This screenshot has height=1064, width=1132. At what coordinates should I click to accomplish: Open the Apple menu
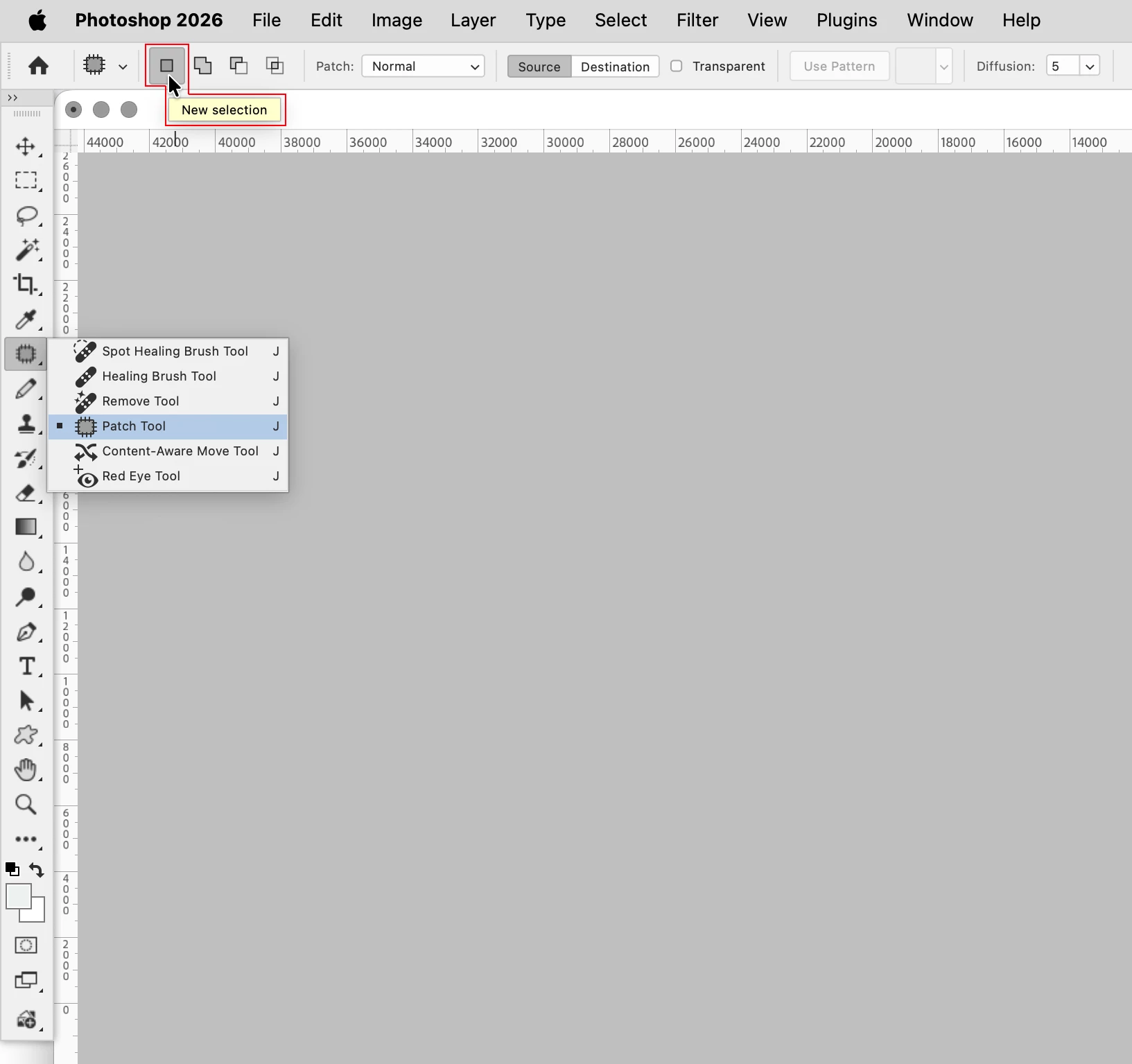(x=38, y=20)
